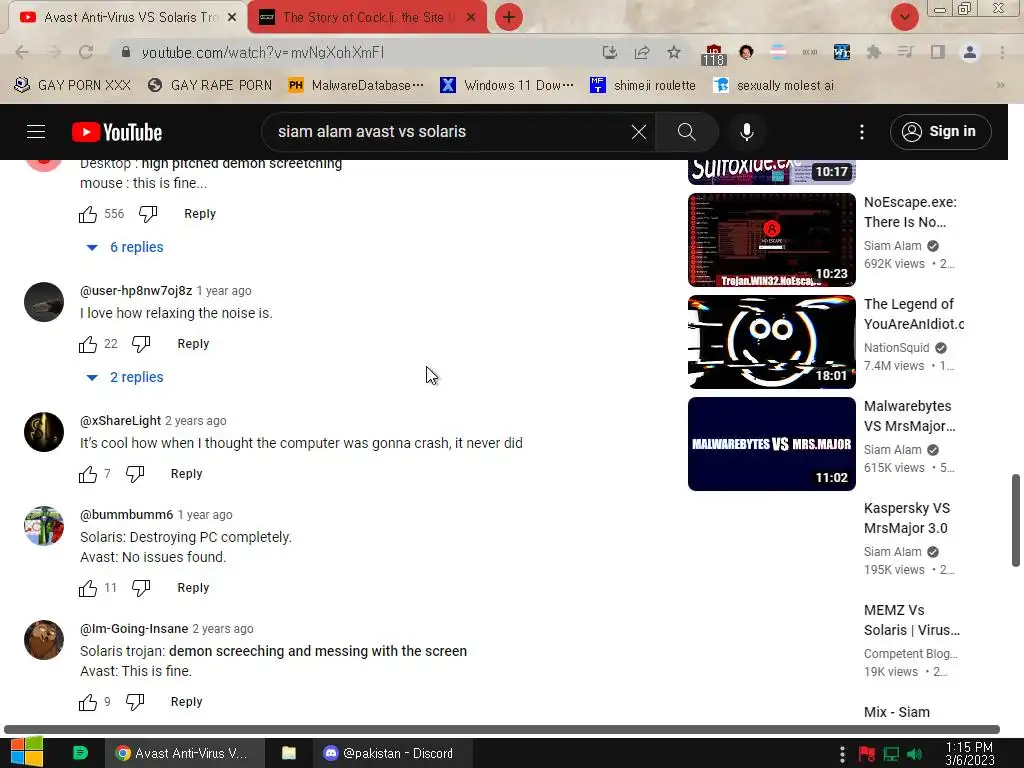The width and height of the screenshot is (1024, 768).
Task: Like @bummbumm6's comment
Action: [88, 588]
